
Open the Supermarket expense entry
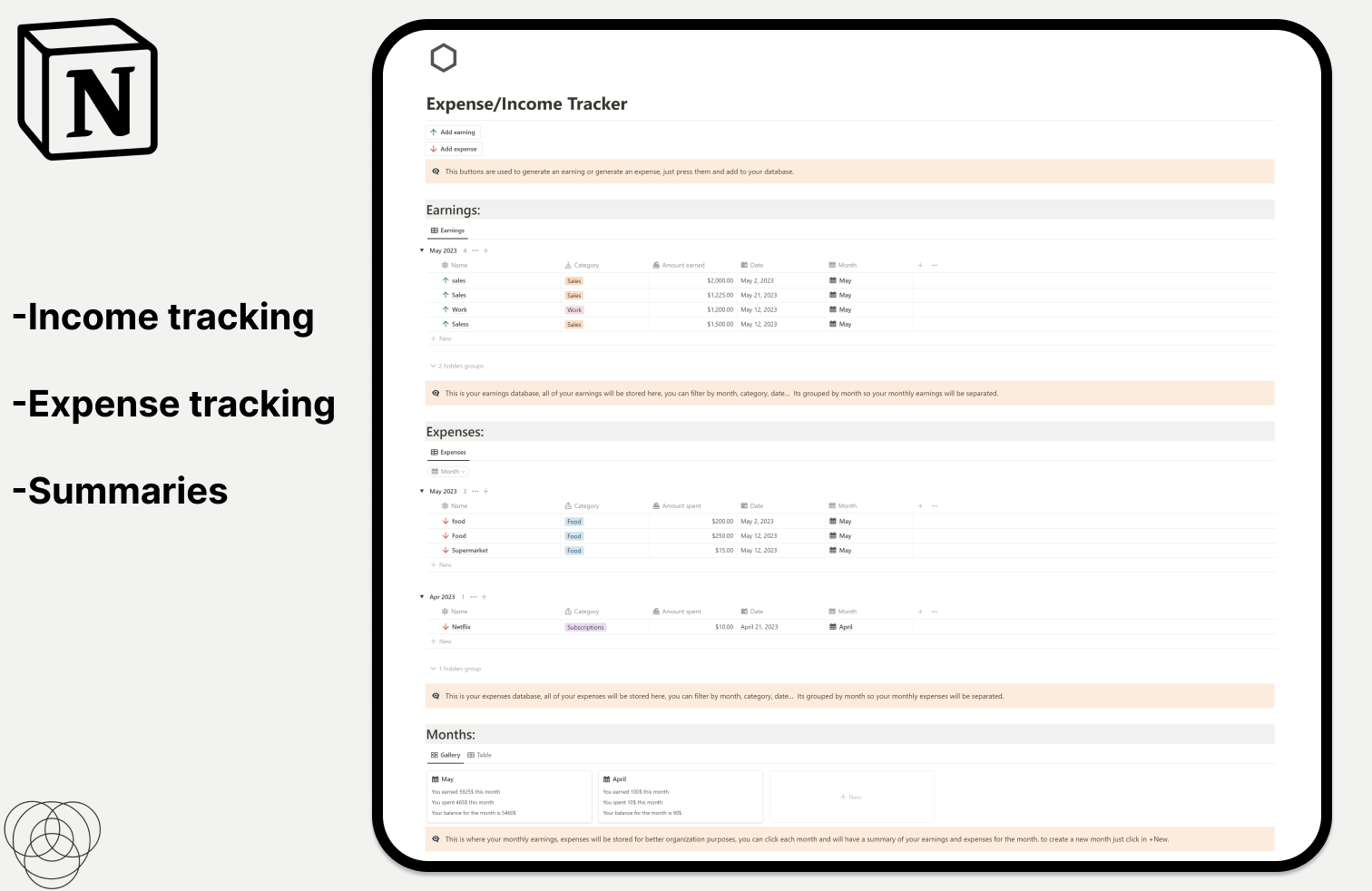(465, 550)
